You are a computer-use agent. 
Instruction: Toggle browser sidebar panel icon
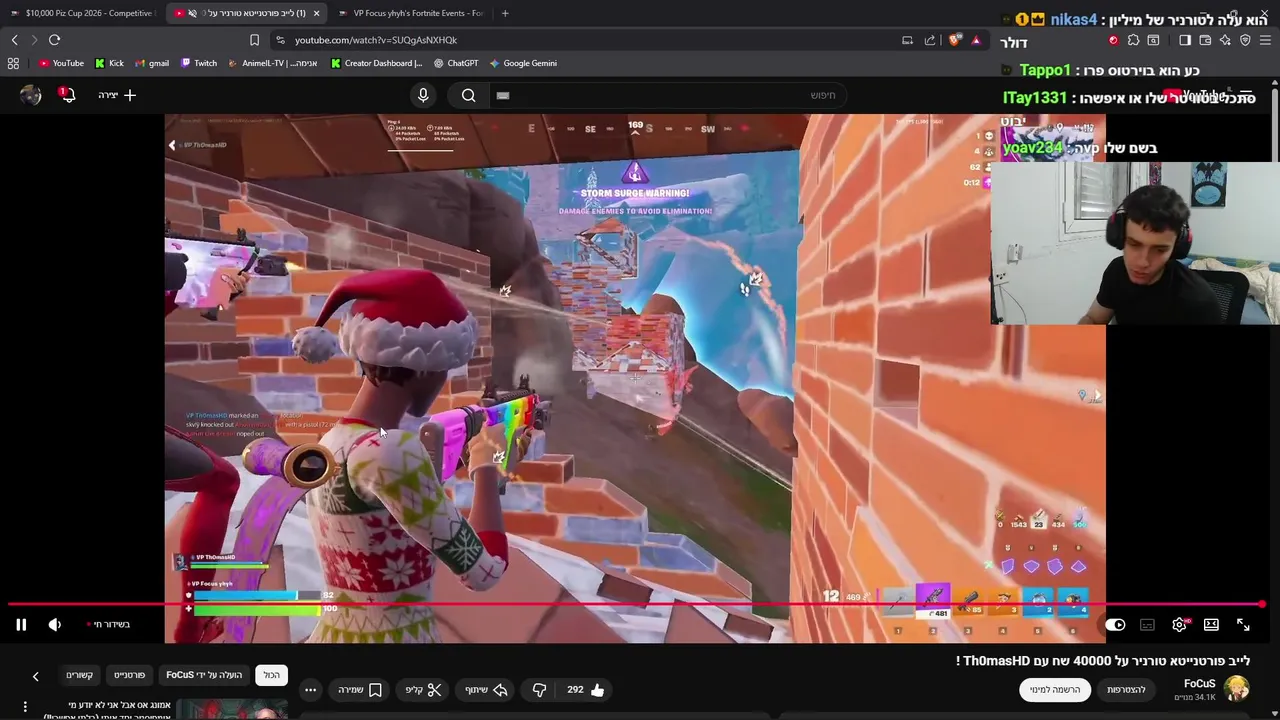pos(1185,40)
